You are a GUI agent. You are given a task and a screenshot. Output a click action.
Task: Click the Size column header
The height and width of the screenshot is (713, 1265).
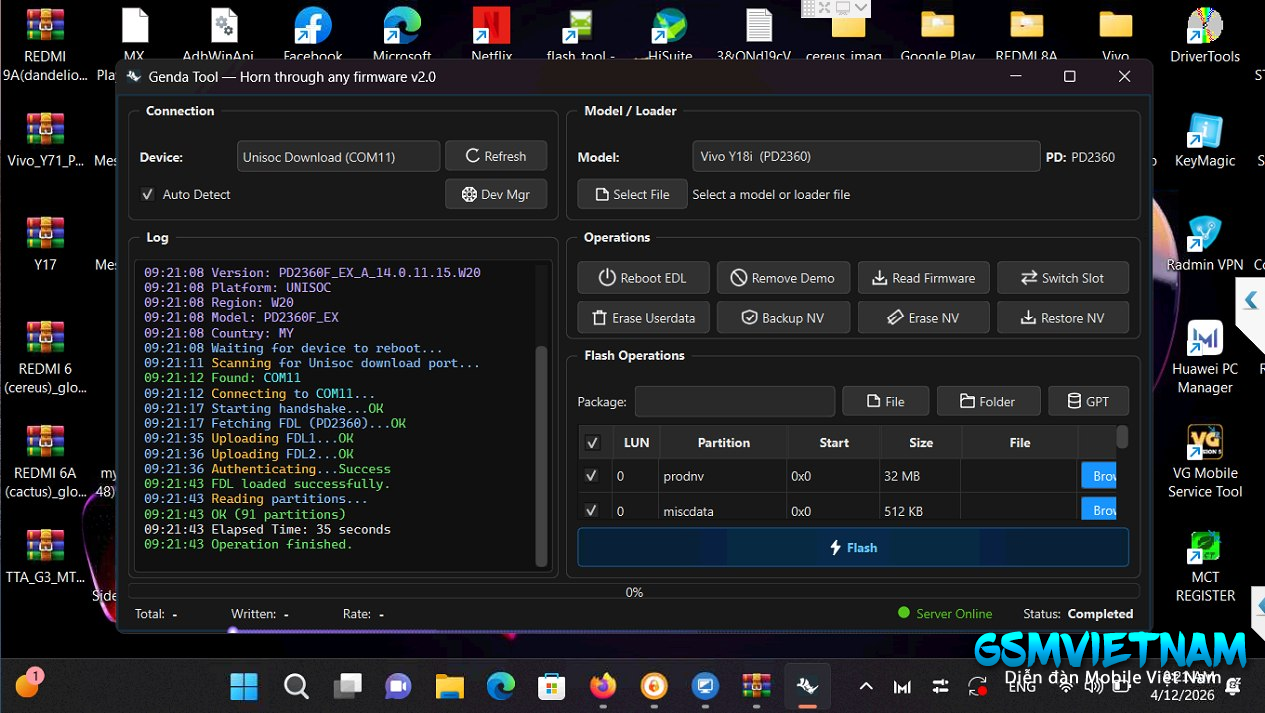pos(920,443)
